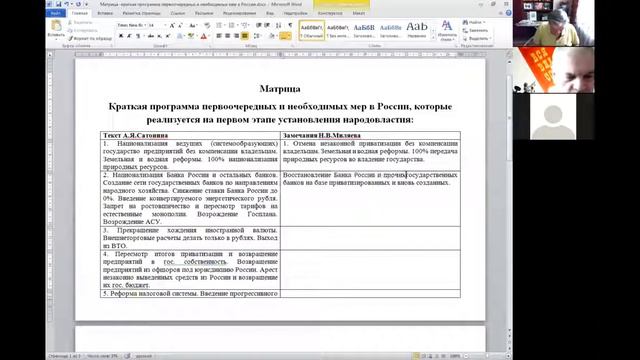Viewport: 640px width, 360px height.
Task: Click the word count in status bar
Action: [x=102, y=356]
